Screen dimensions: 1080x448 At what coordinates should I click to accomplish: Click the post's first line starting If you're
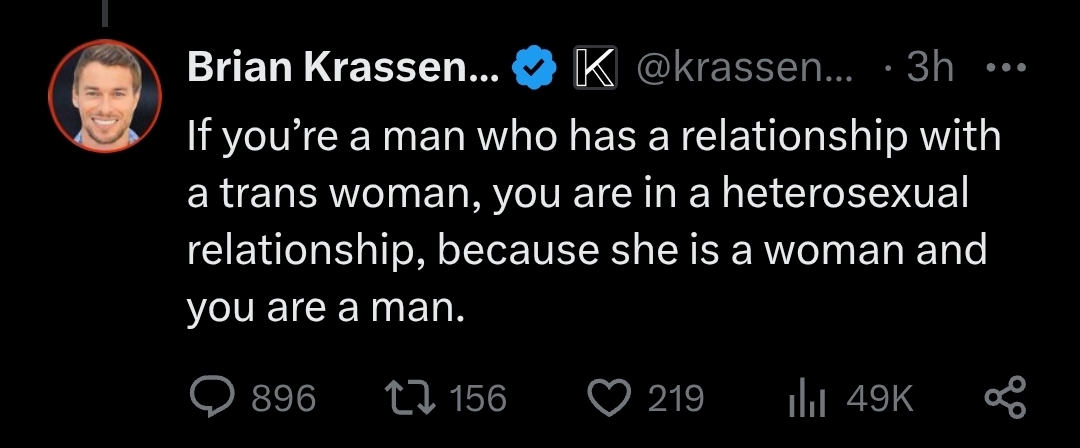click(593, 137)
